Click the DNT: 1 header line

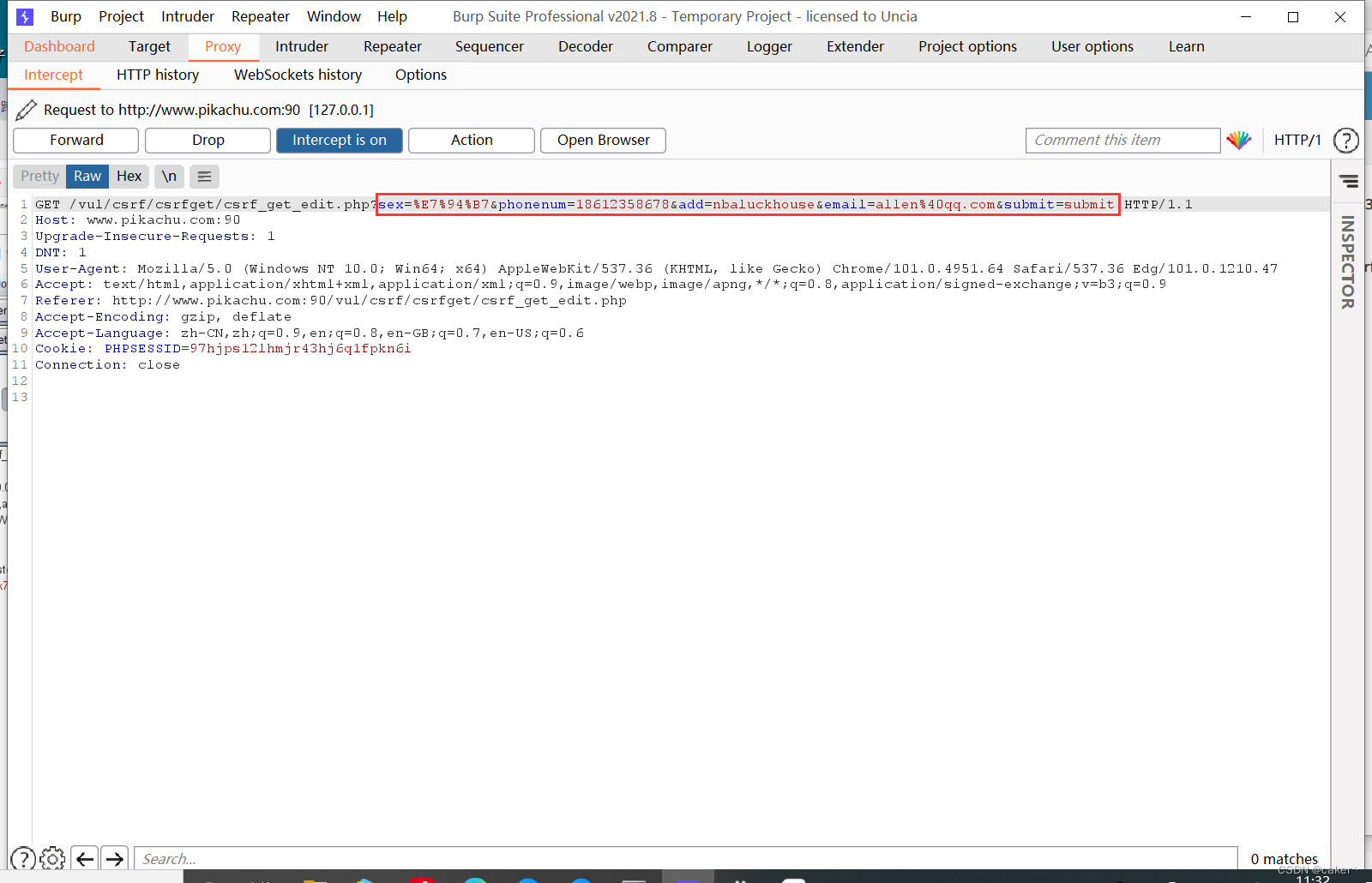61,253
